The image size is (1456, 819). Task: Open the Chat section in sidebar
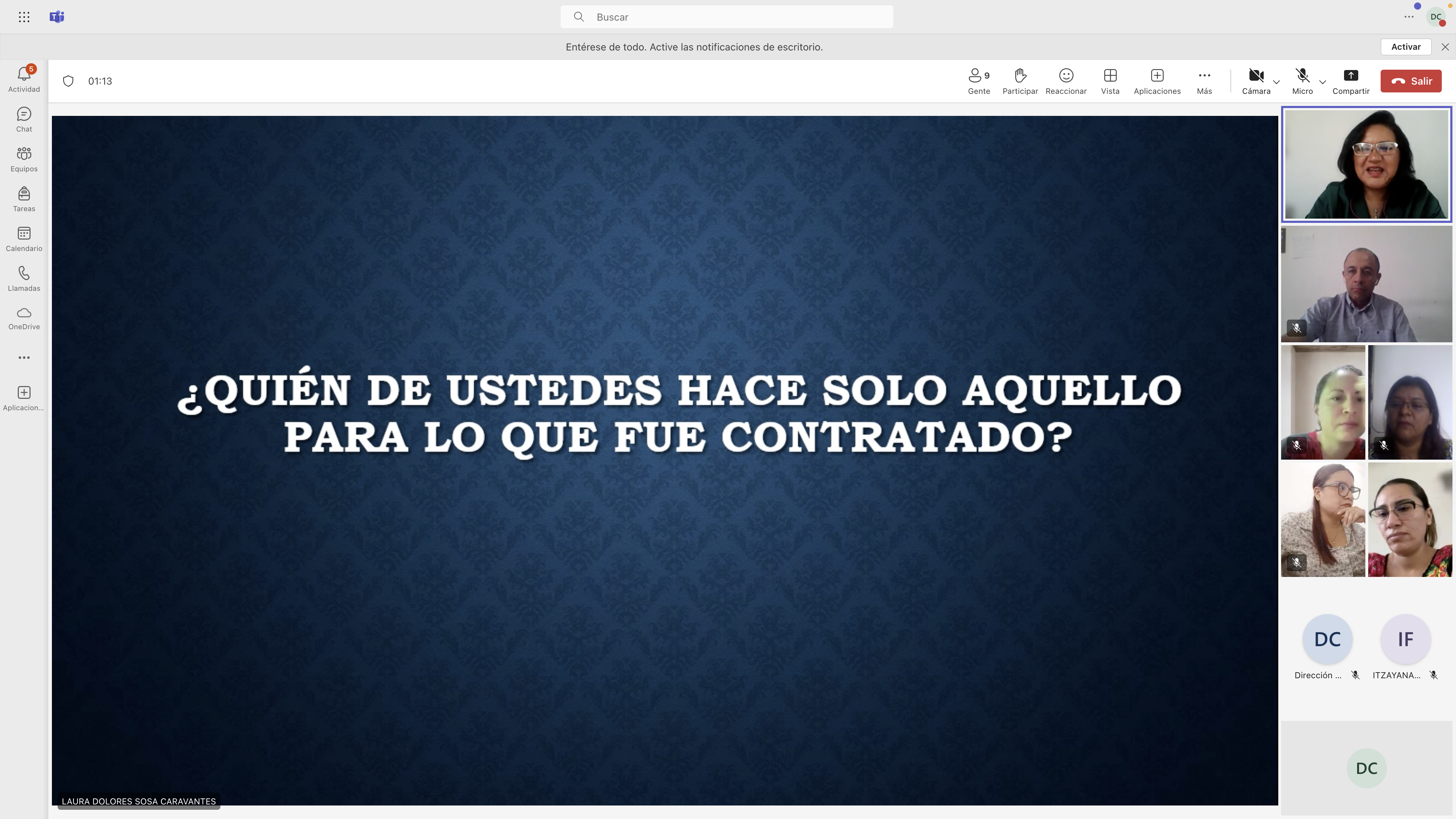tap(24, 120)
